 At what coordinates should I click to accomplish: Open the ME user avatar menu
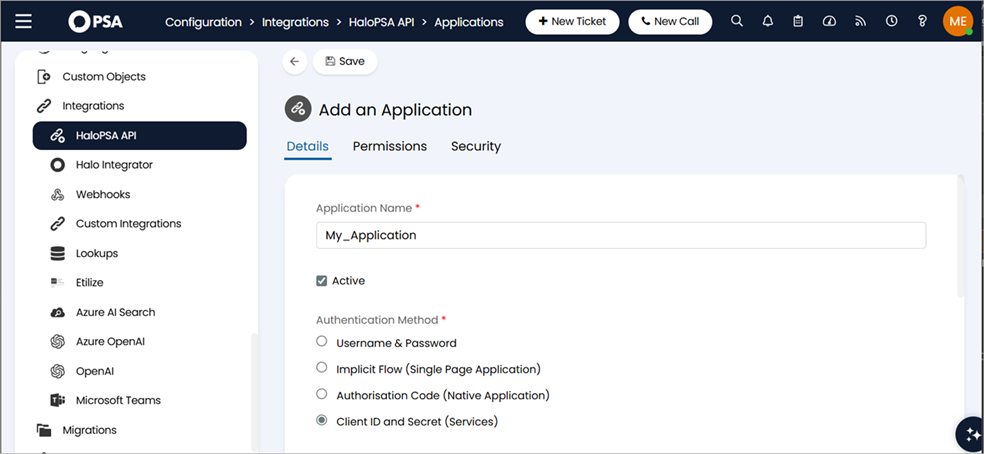pos(958,21)
